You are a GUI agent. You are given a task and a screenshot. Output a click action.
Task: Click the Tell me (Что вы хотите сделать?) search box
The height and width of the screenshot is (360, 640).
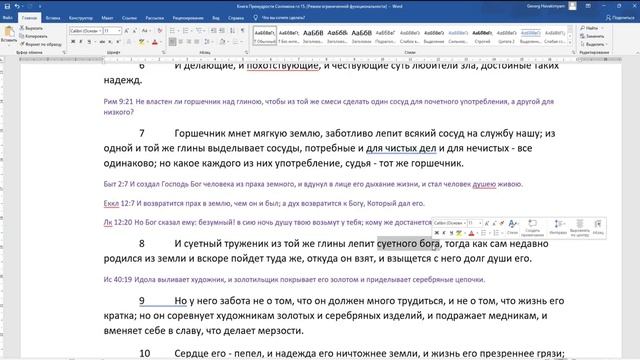point(283,18)
